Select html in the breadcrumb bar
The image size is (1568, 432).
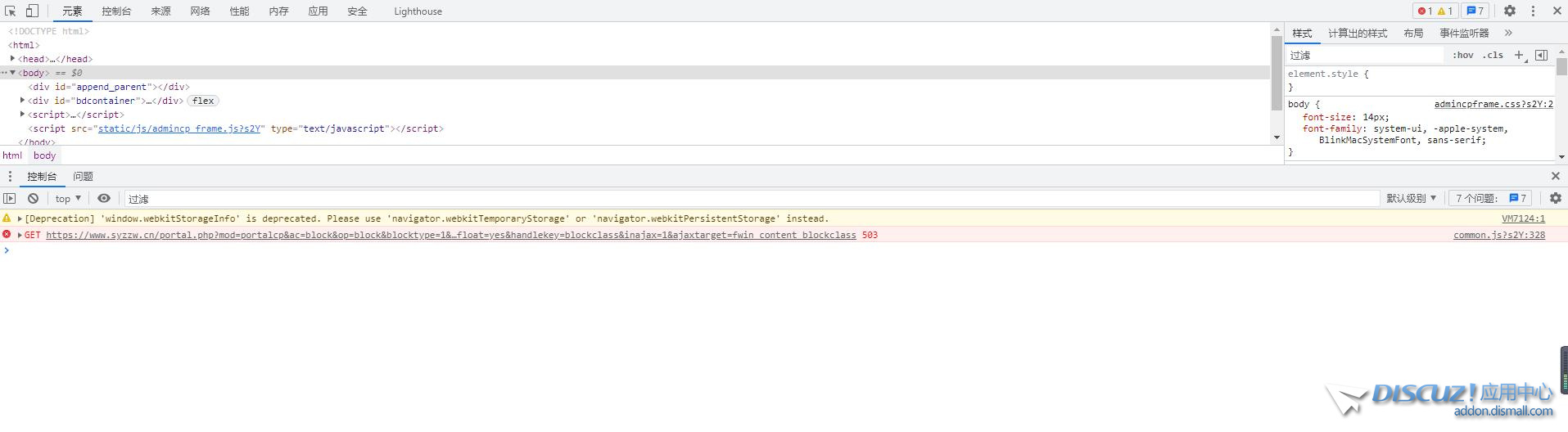(12, 155)
